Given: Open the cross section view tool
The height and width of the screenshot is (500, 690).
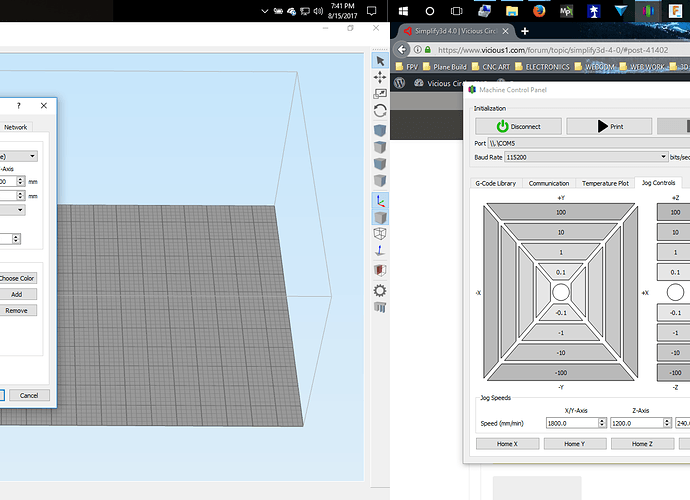Looking at the screenshot, I should [x=380, y=270].
